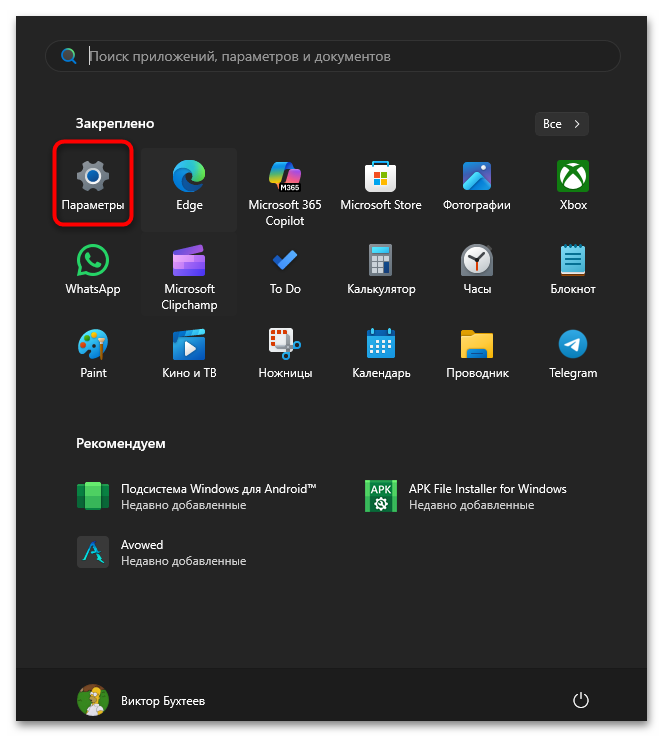Click the search apps input field
Screen dimensions: 663x737
(333, 56)
